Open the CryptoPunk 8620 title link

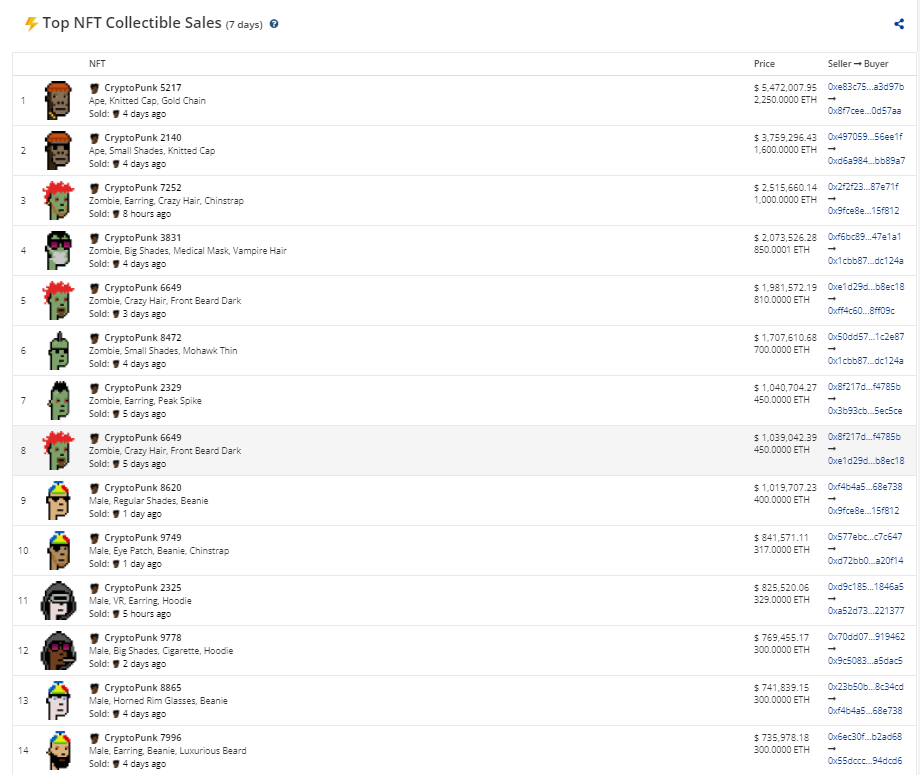point(143,488)
